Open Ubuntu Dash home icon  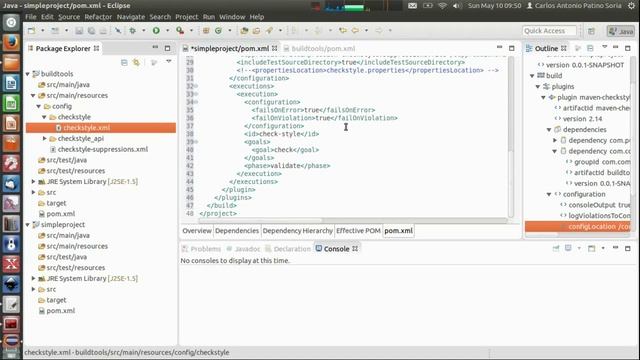pos(11,22)
